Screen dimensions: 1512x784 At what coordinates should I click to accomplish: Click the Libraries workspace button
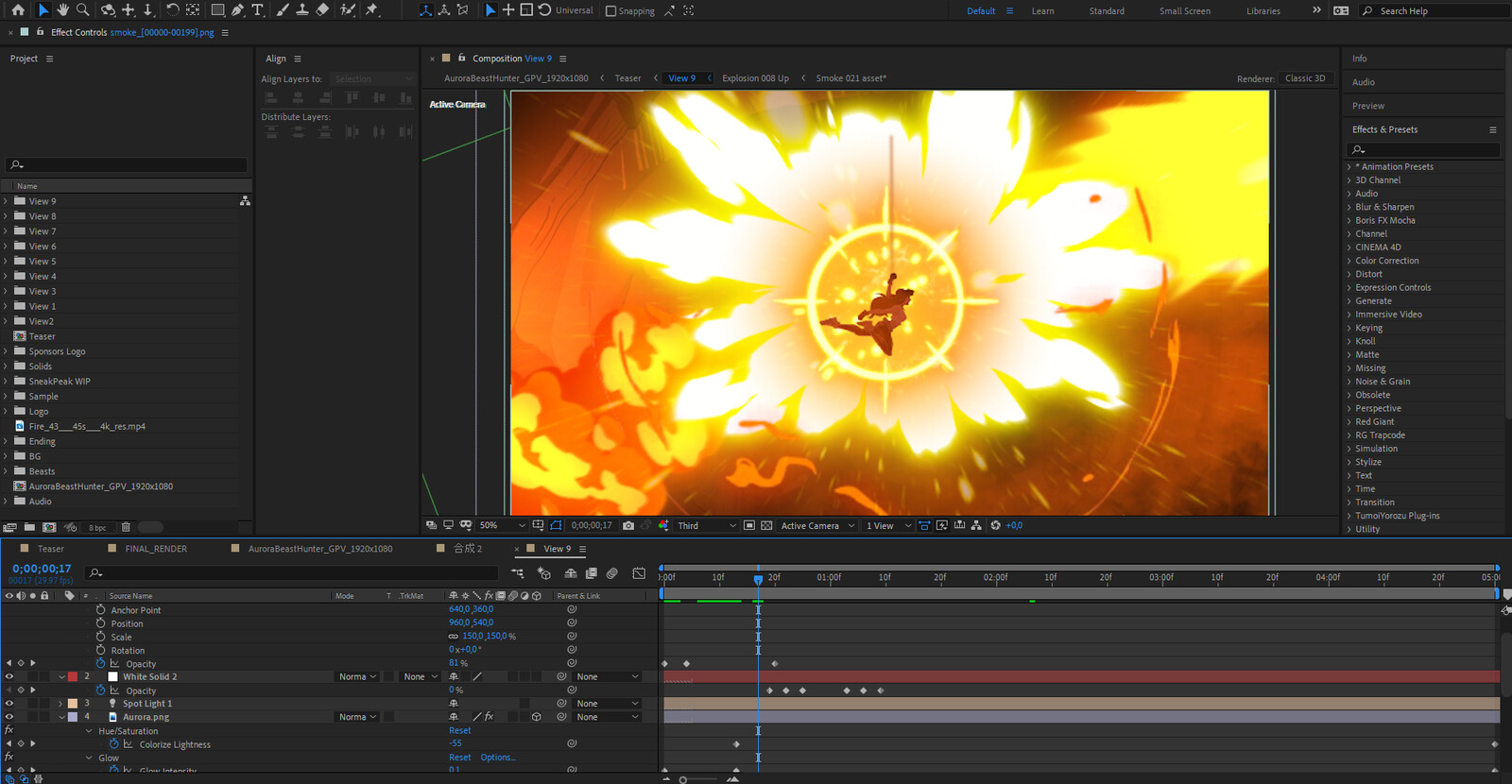coord(1263,11)
